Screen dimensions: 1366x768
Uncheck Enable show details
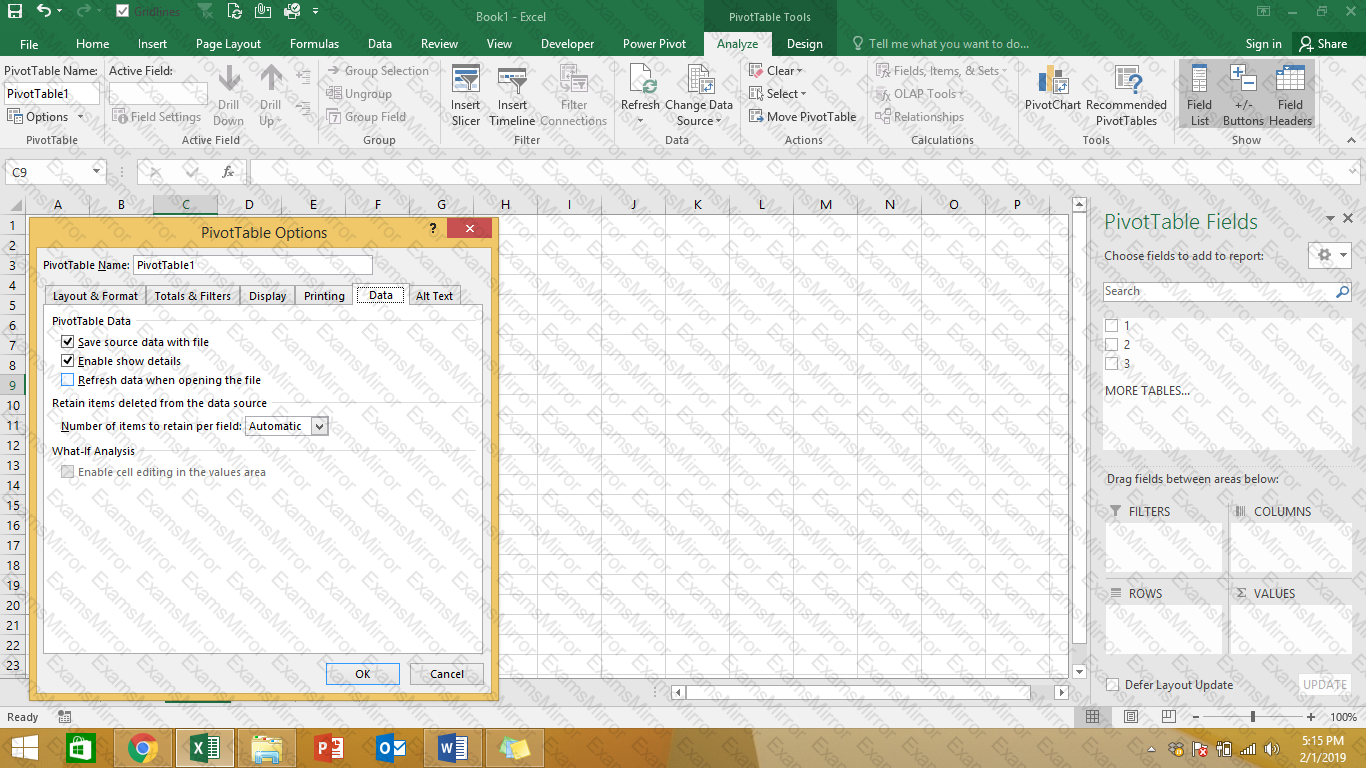coord(68,361)
